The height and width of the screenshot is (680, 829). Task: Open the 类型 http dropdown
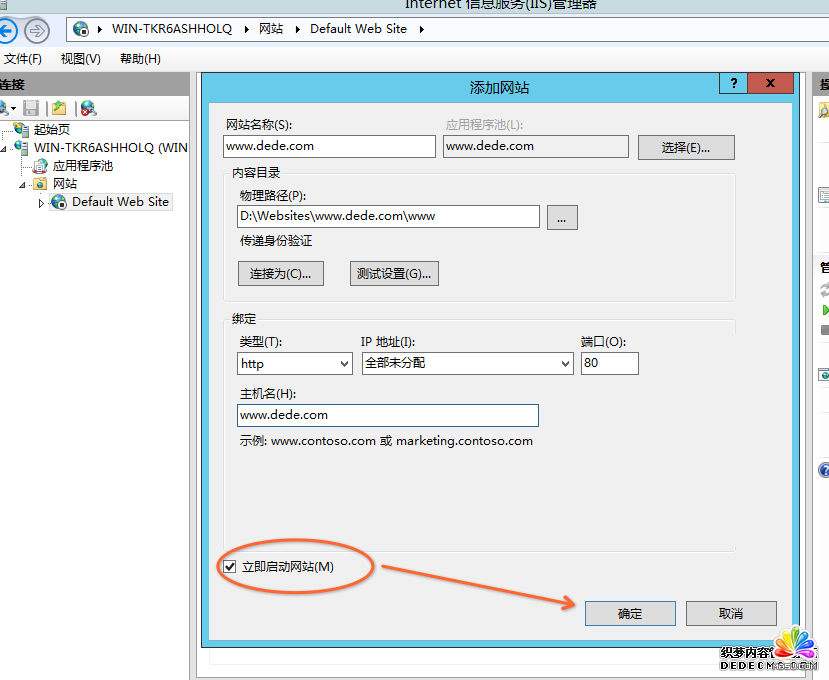[x=294, y=364]
